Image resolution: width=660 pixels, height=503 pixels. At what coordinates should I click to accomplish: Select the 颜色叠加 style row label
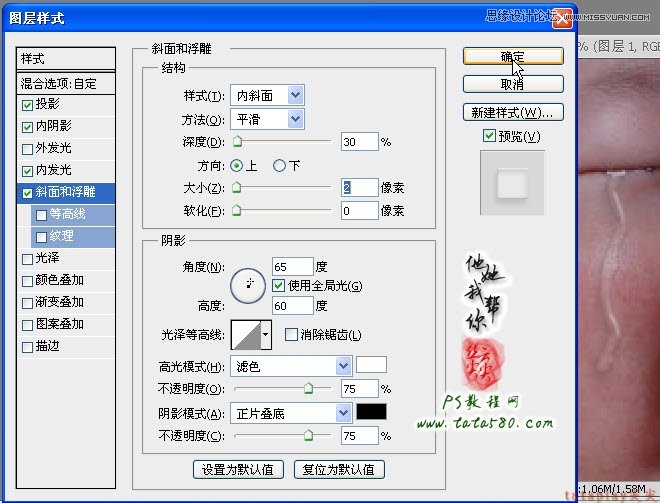pos(59,280)
